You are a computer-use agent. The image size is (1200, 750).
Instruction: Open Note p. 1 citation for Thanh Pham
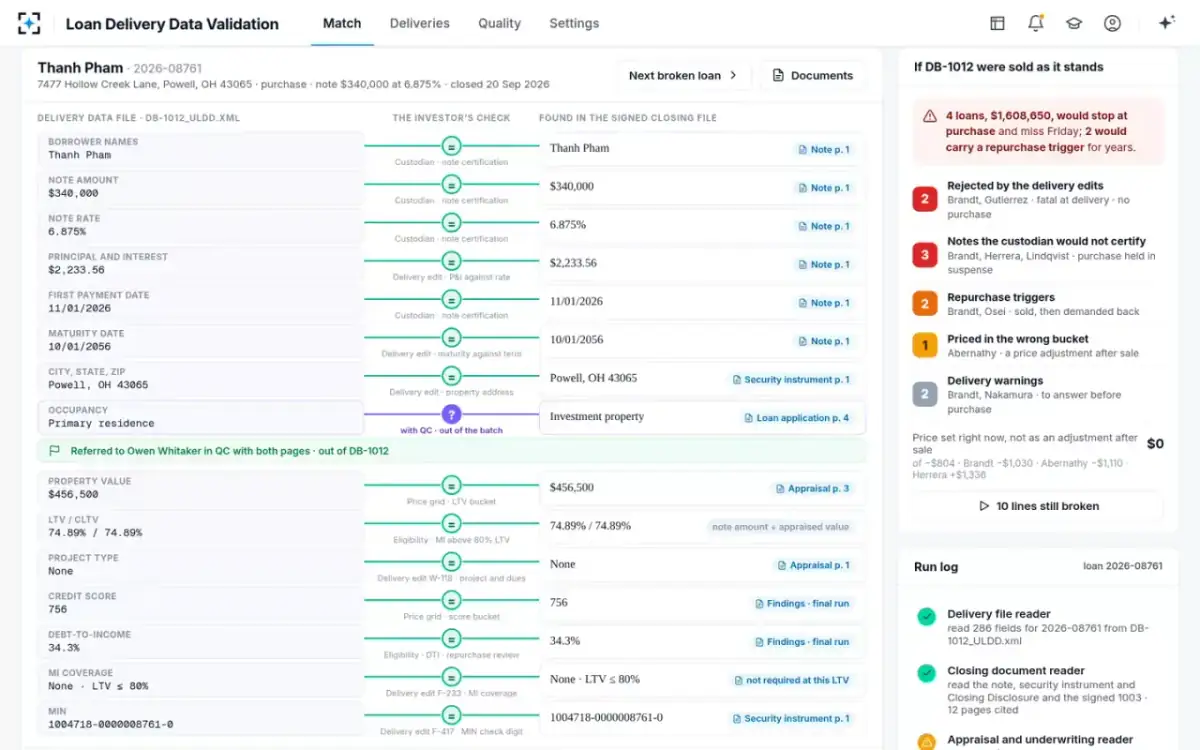tap(824, 149)
